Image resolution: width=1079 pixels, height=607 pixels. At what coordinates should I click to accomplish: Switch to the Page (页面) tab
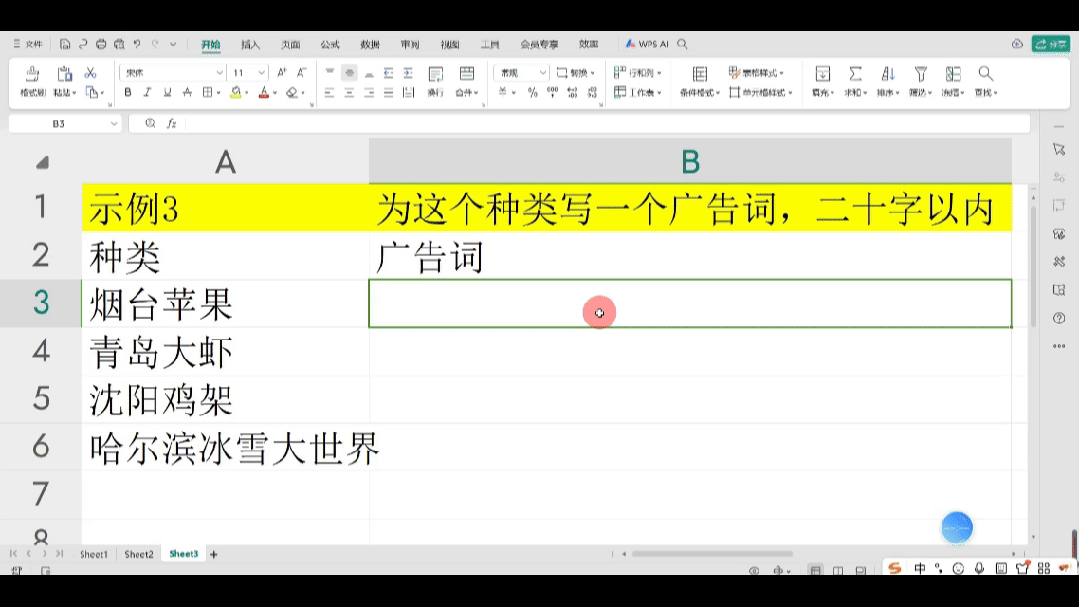tap(290, 44)
